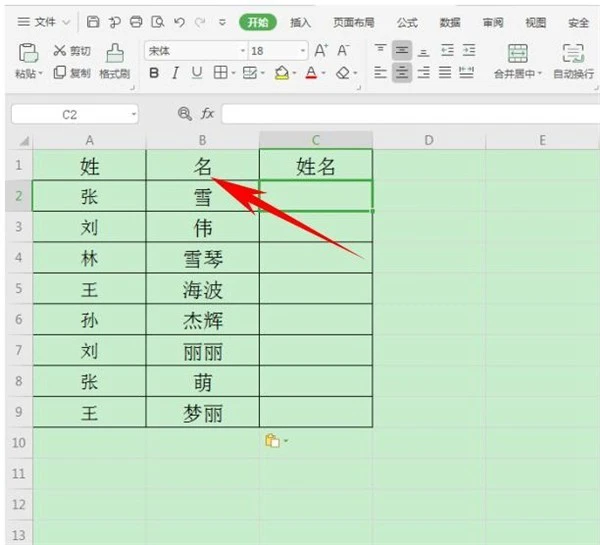This screenshot has width=600, height=545.
Task: Align text left
Action: tap(380, 72)
